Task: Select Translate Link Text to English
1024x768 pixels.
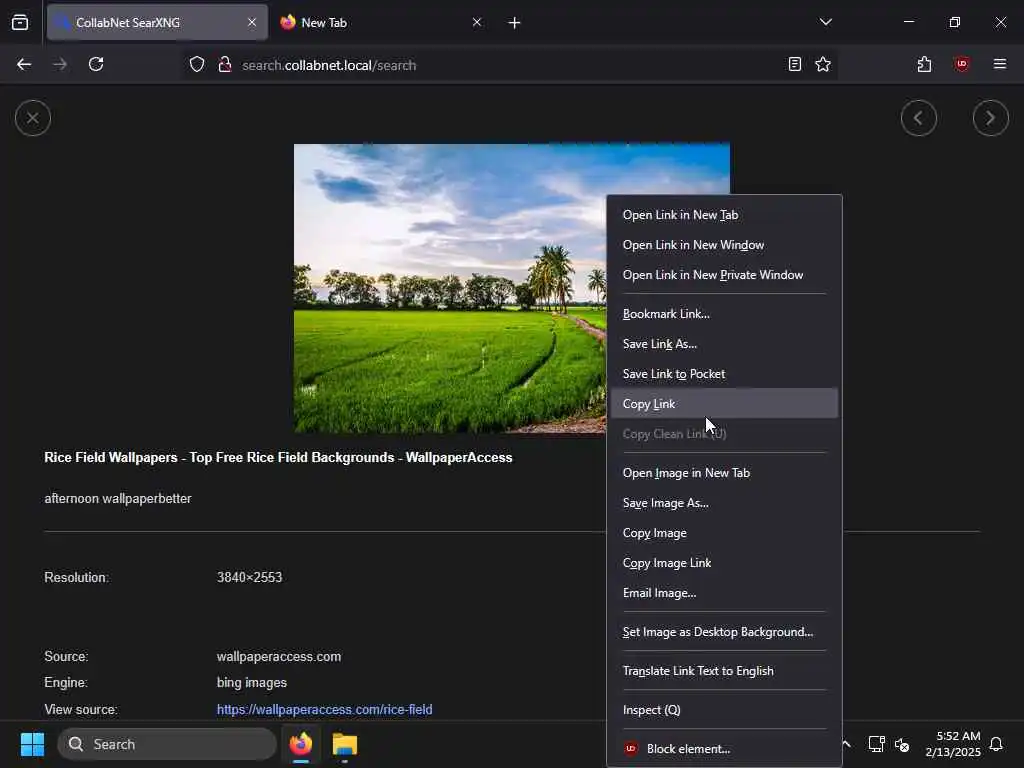Action: [x=724, y=671]
